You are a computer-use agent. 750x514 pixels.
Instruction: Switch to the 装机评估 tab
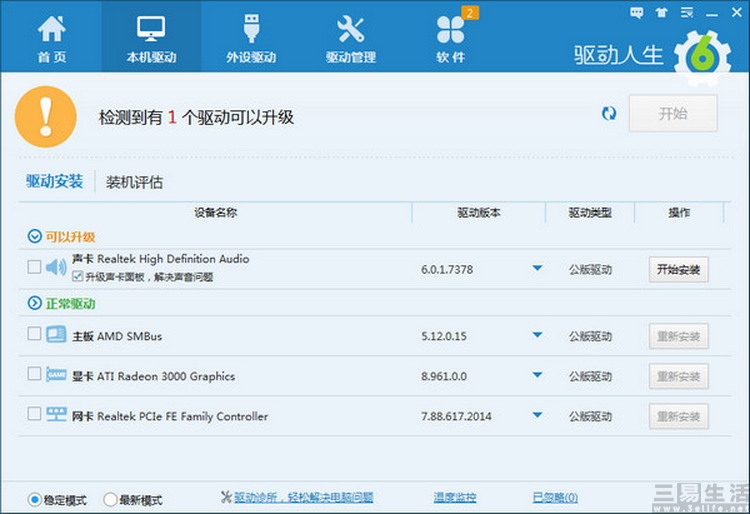(x=134, y=182)
